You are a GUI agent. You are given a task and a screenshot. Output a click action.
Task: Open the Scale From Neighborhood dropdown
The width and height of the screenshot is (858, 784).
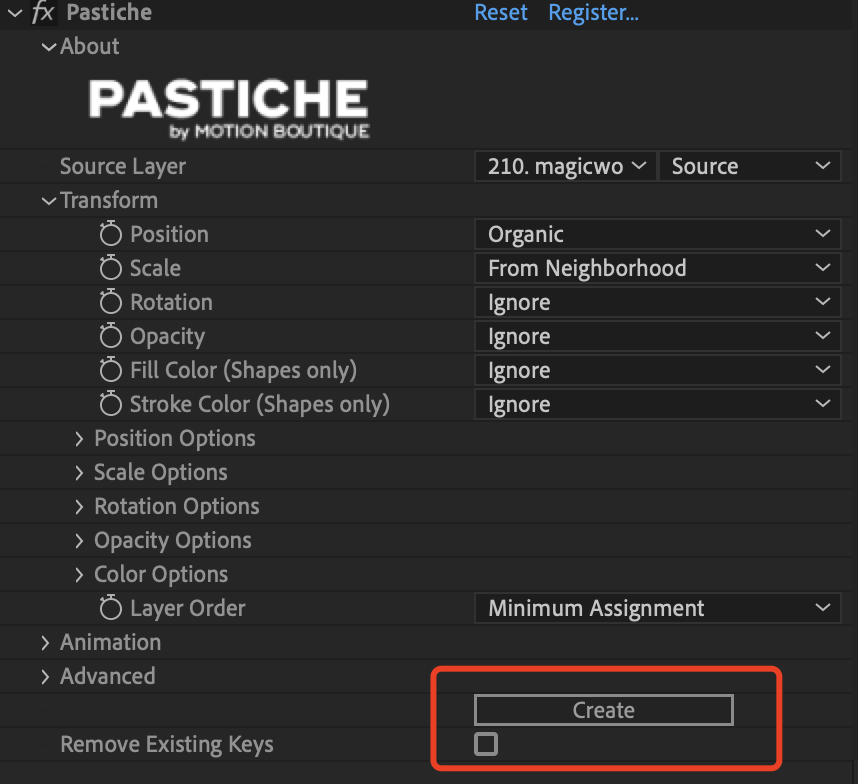pos(657,269)
